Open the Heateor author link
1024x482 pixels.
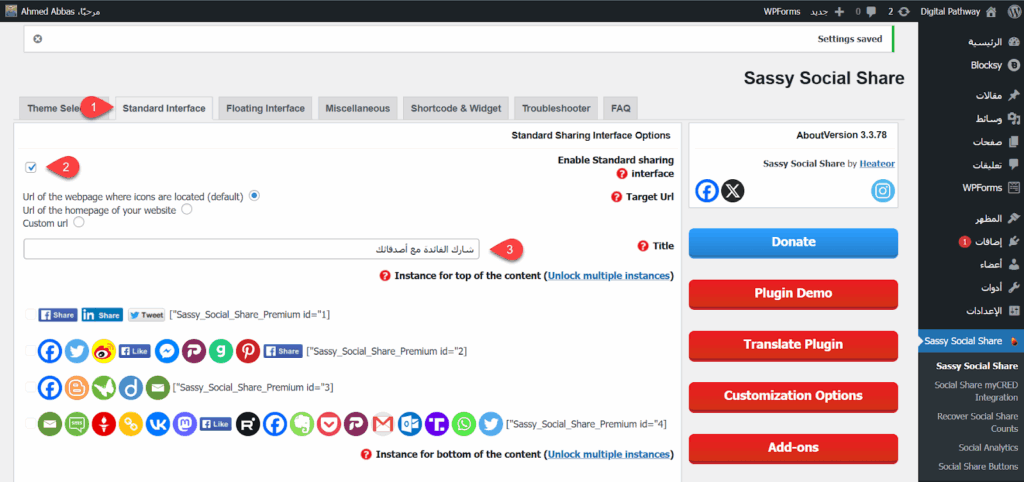point(877,164)
